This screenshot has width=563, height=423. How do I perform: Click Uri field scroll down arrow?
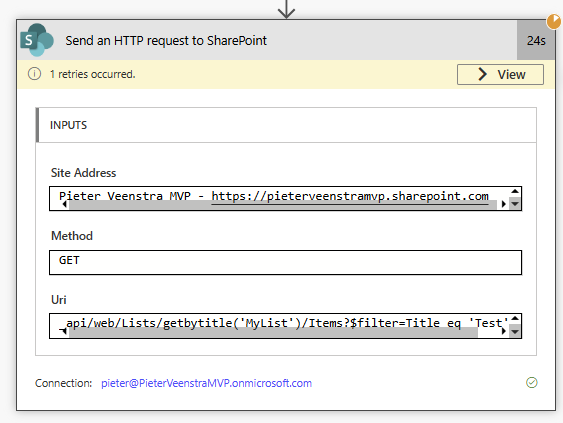click(515, 331)
